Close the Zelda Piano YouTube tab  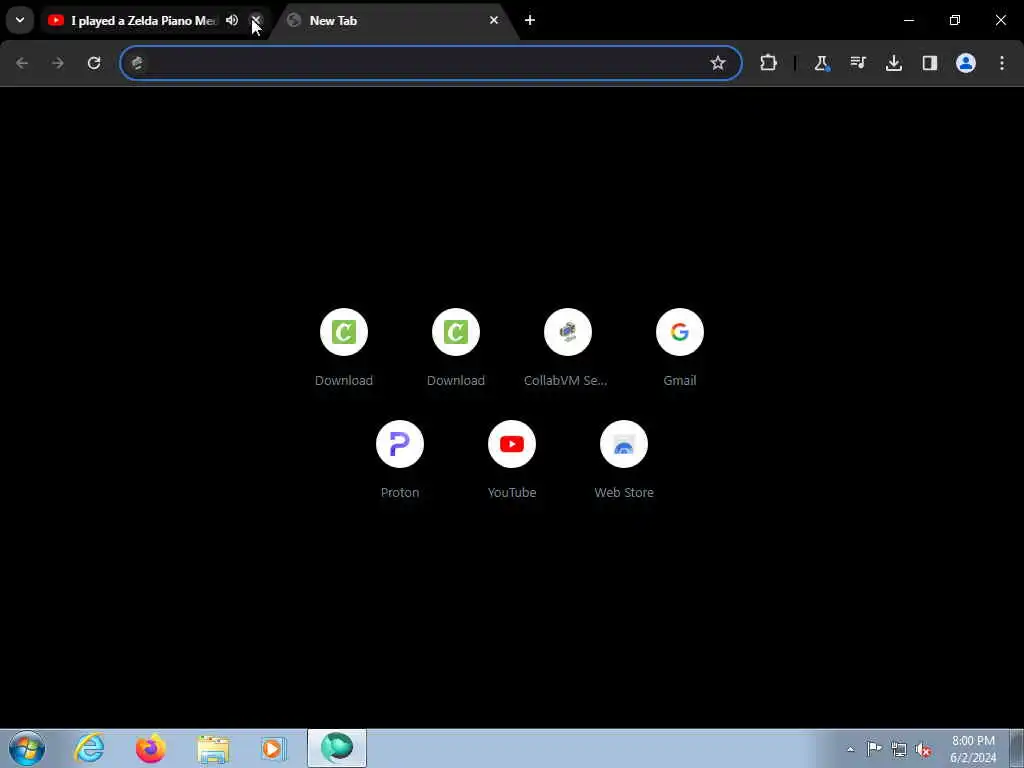point(257,20)
